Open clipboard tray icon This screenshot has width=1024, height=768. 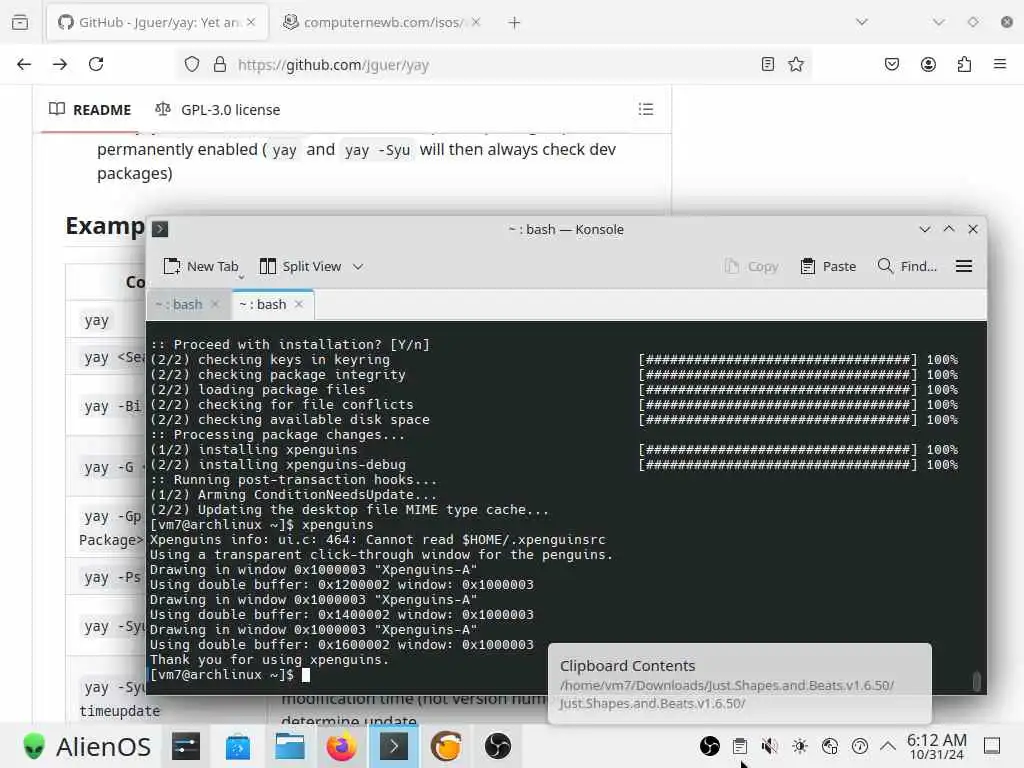740,746
